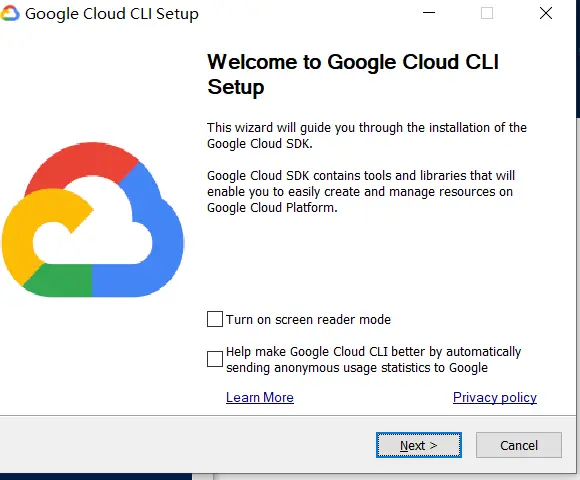Click the large Google Cloud logo image
The image size is (580, 480).
pos(93,219)
